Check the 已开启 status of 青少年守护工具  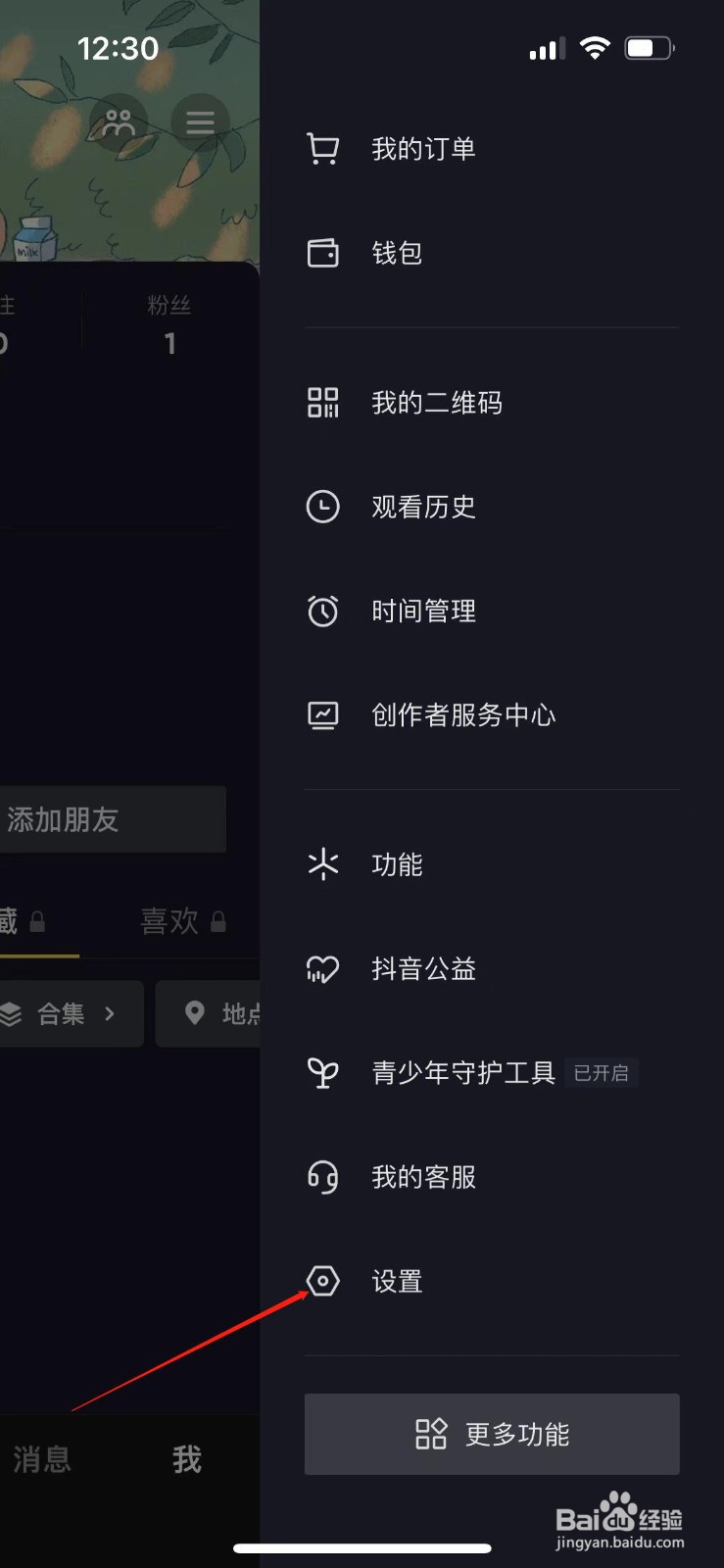point(602,1073)
